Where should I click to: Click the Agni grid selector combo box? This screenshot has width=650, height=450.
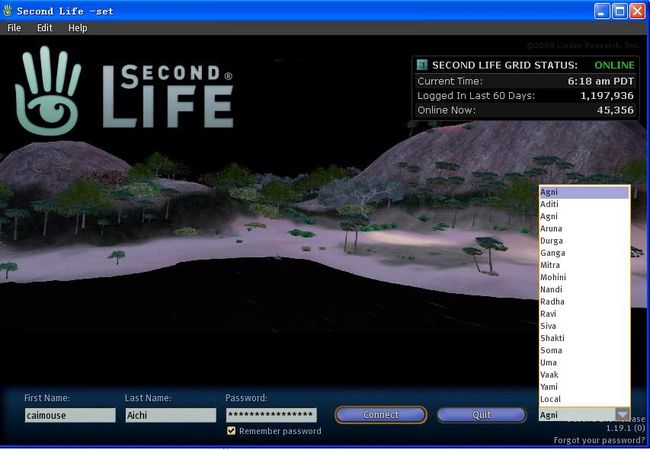click(x=585, y=414)
